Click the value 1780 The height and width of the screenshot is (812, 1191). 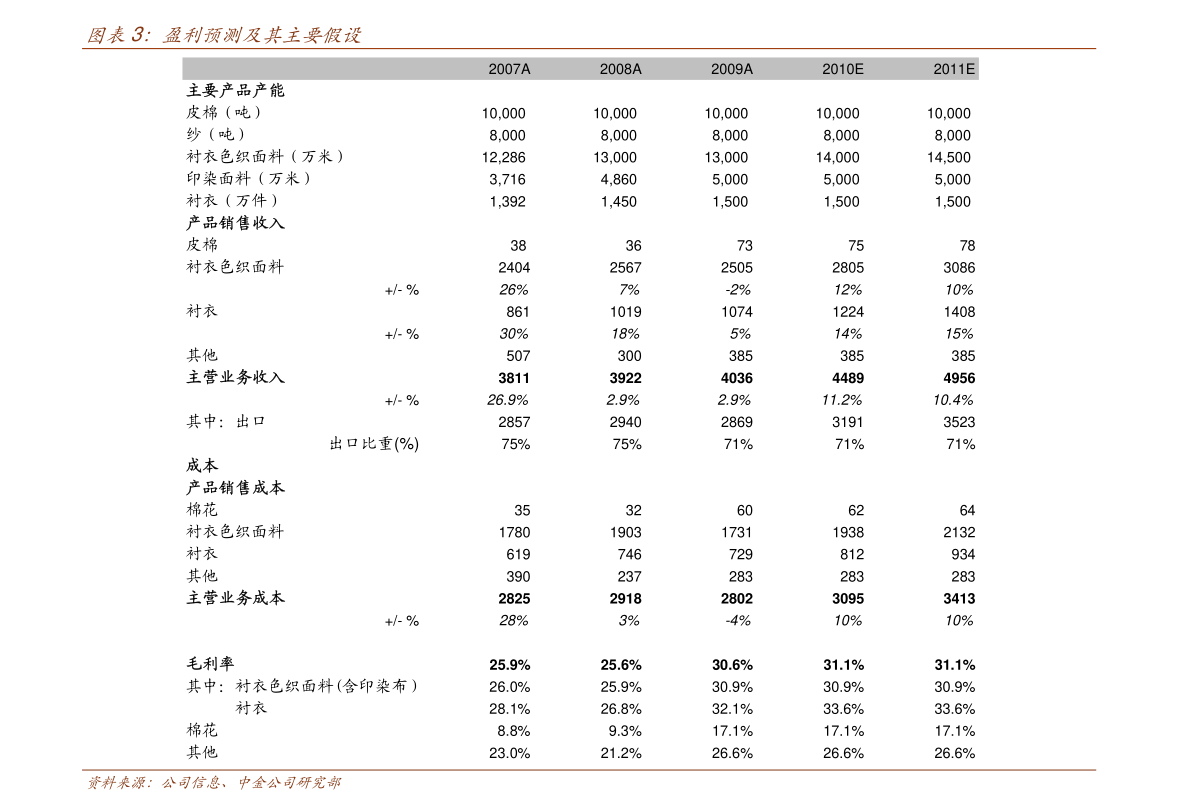[514, 532]
